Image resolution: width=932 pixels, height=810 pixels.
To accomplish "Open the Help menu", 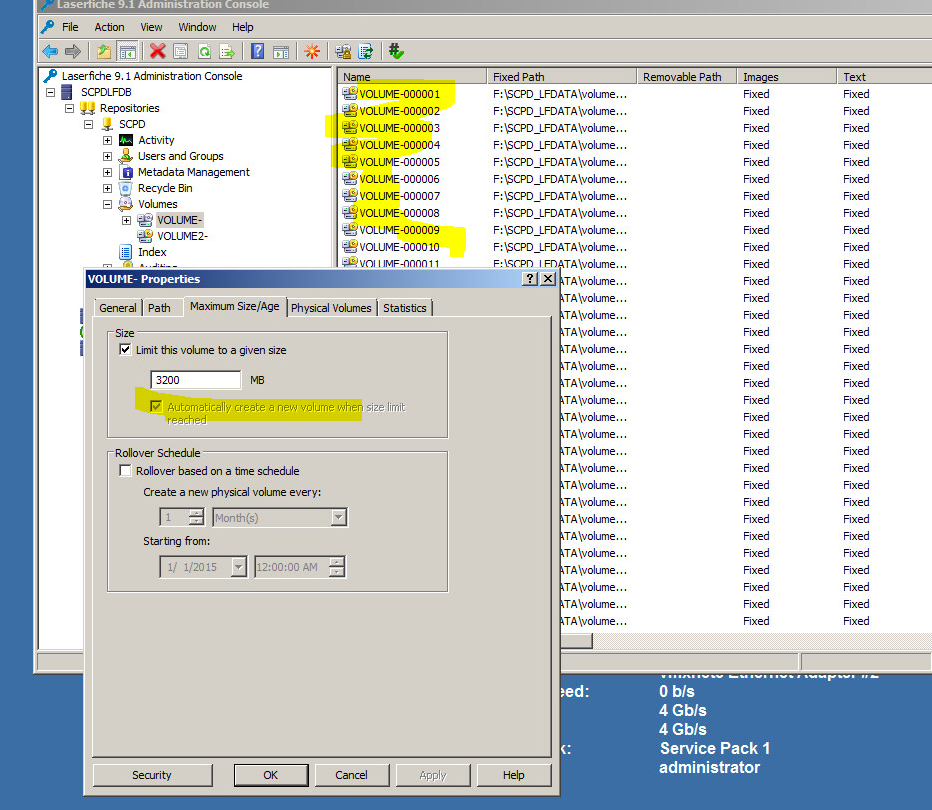I will point(243,27).
